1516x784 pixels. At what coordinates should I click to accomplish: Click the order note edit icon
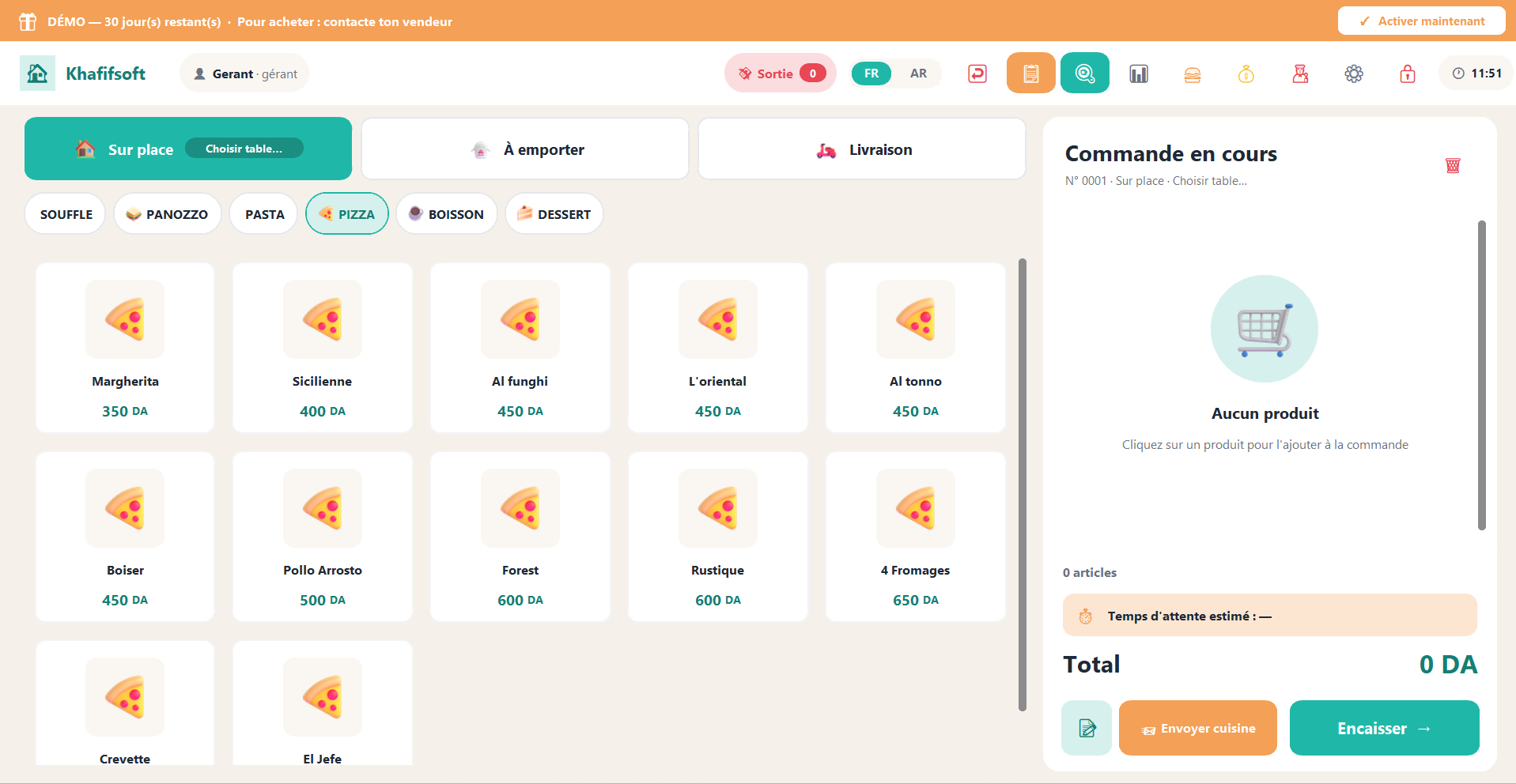click(1087, 728)
